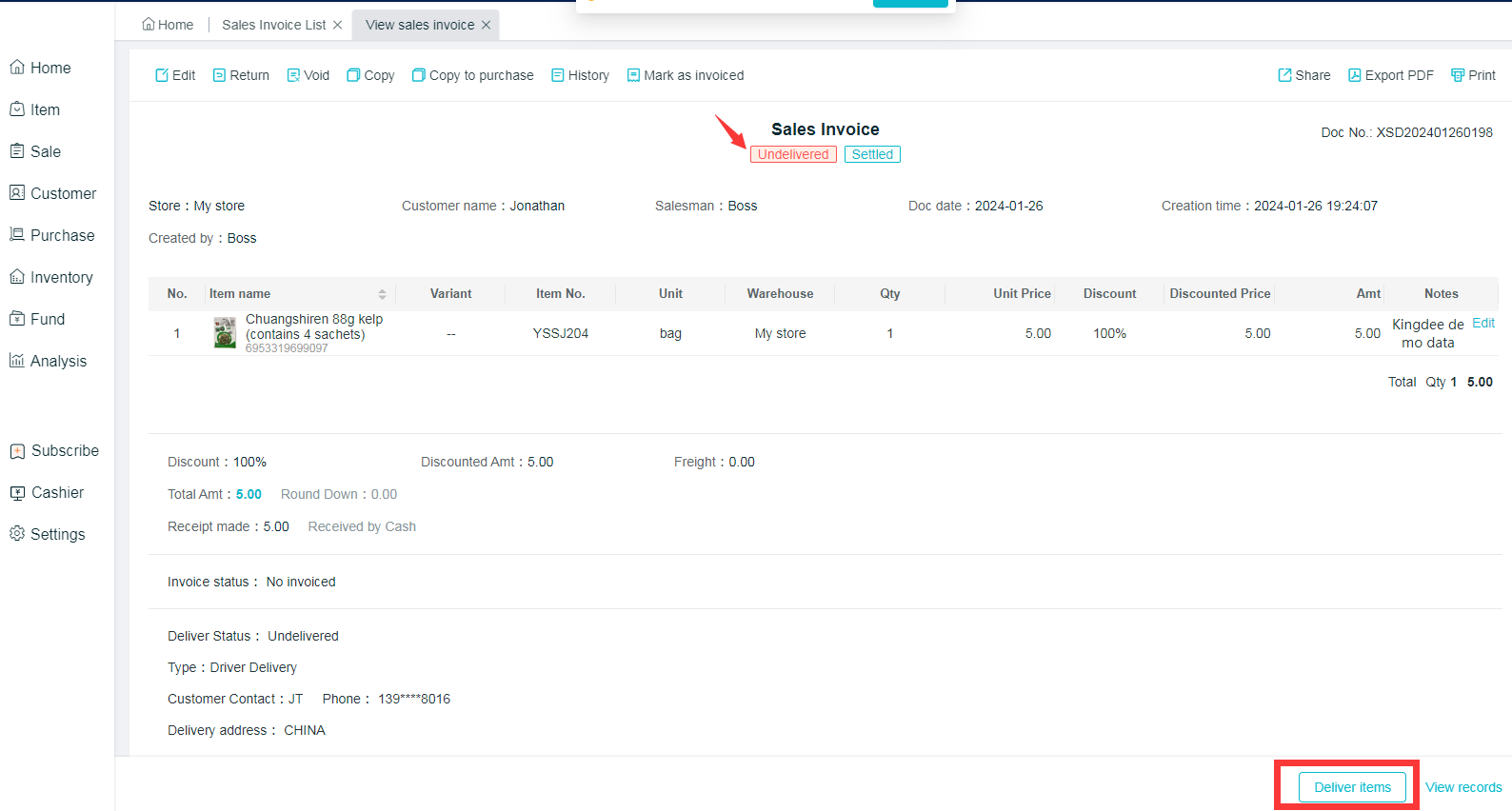Edit the notes for the kelp item
Image resolution: width=1512 pixels, height=811 pixels.
tap(1482, 324)
